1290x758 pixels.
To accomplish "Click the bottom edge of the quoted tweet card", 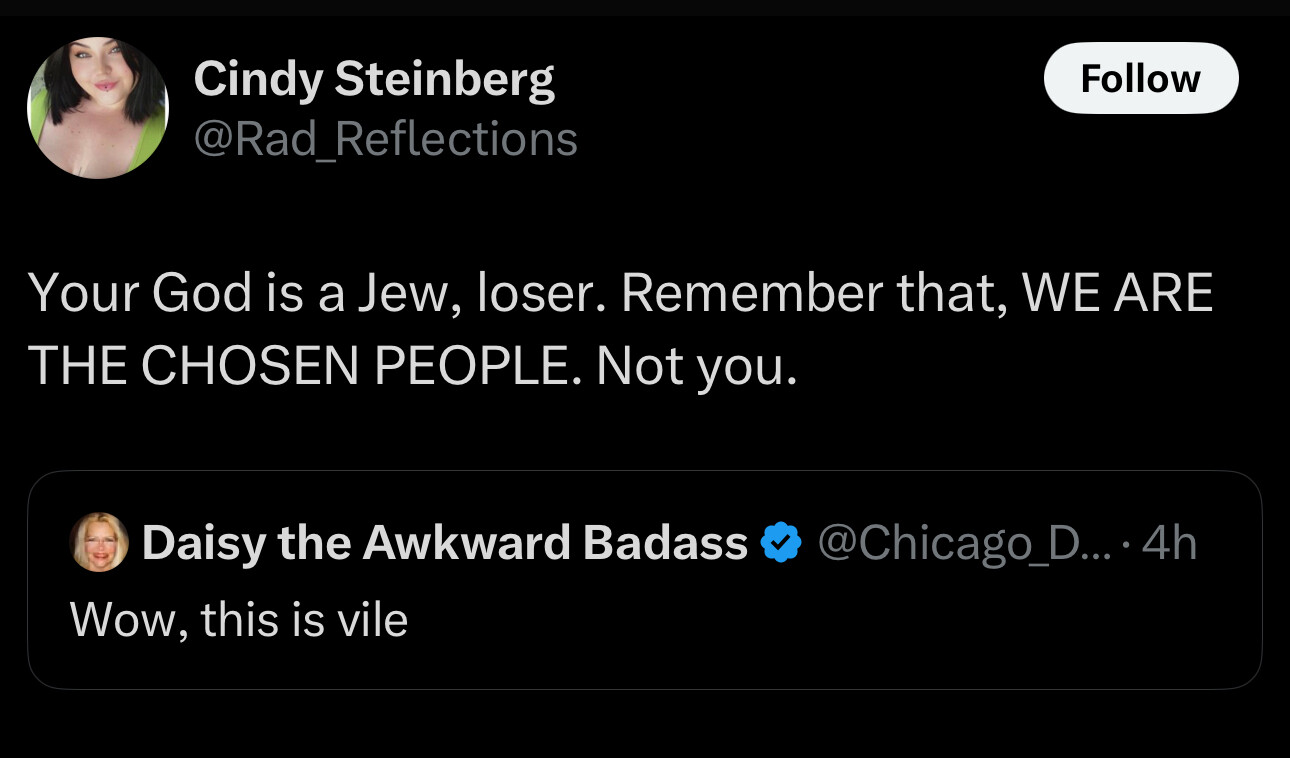I will 644,688.
